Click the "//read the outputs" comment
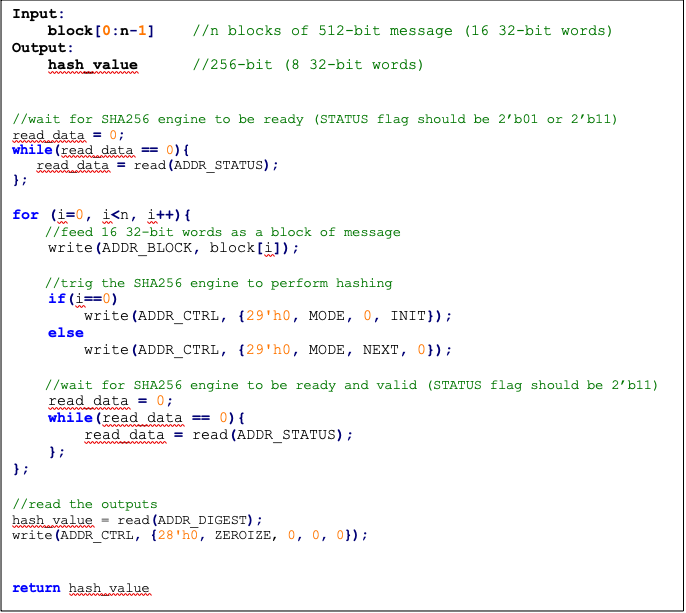686x613 pixels. (84, 504)
